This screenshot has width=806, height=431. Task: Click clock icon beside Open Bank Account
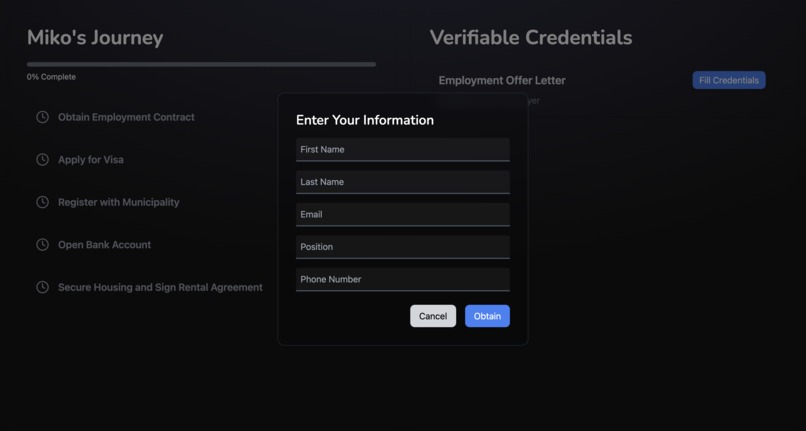pos(43,245)
